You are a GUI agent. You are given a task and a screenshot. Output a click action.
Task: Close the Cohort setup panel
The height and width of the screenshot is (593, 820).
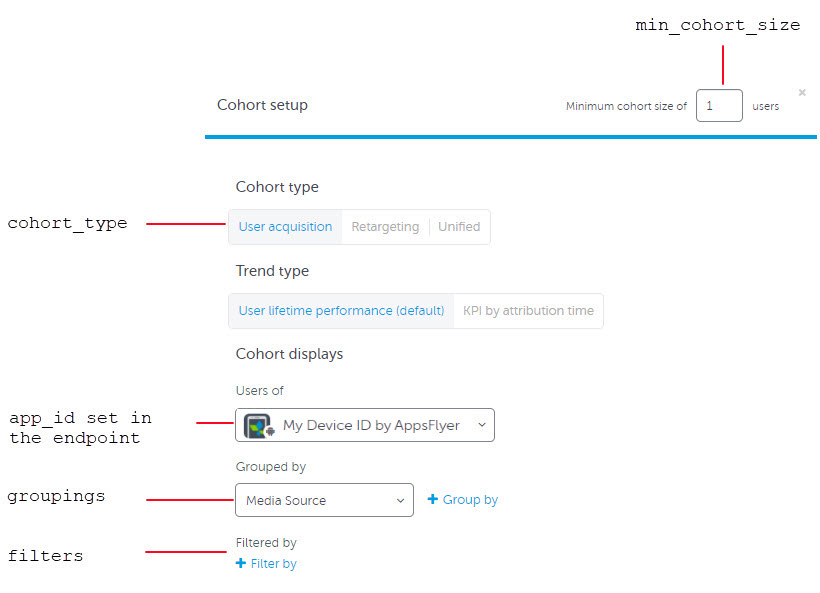[802, 93]
